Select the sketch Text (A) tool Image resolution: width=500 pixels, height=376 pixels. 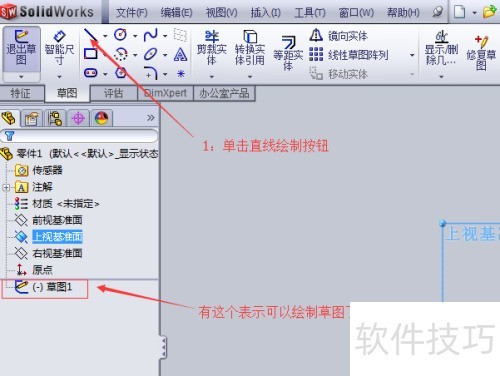tap(180, 54)
